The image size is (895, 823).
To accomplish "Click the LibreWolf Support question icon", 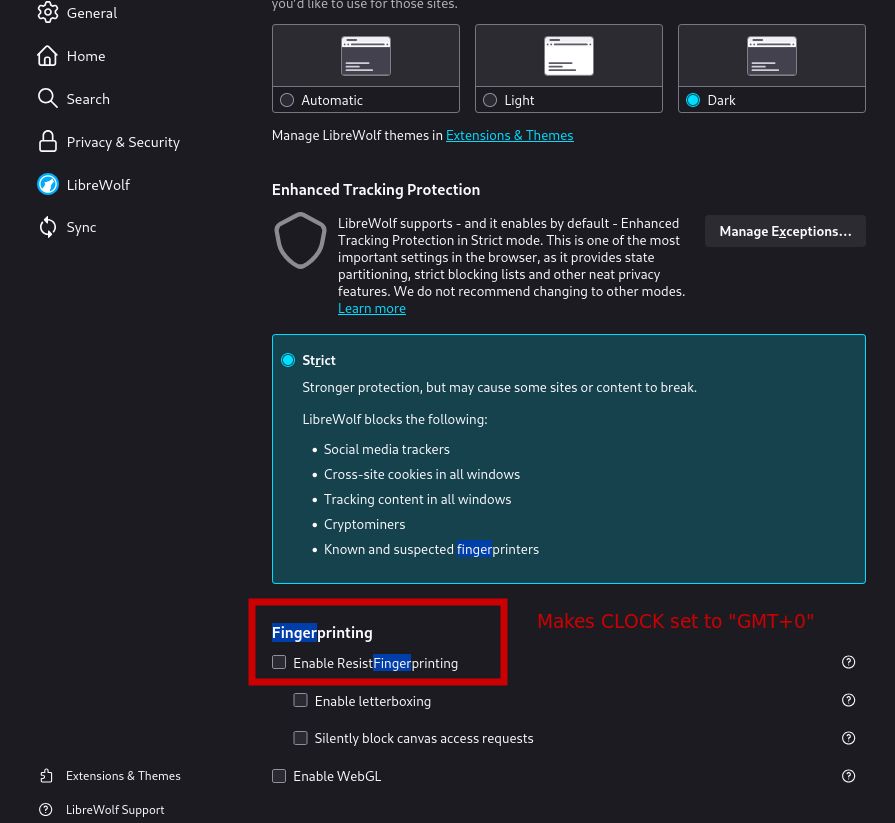I will click(x=46, y=809).
